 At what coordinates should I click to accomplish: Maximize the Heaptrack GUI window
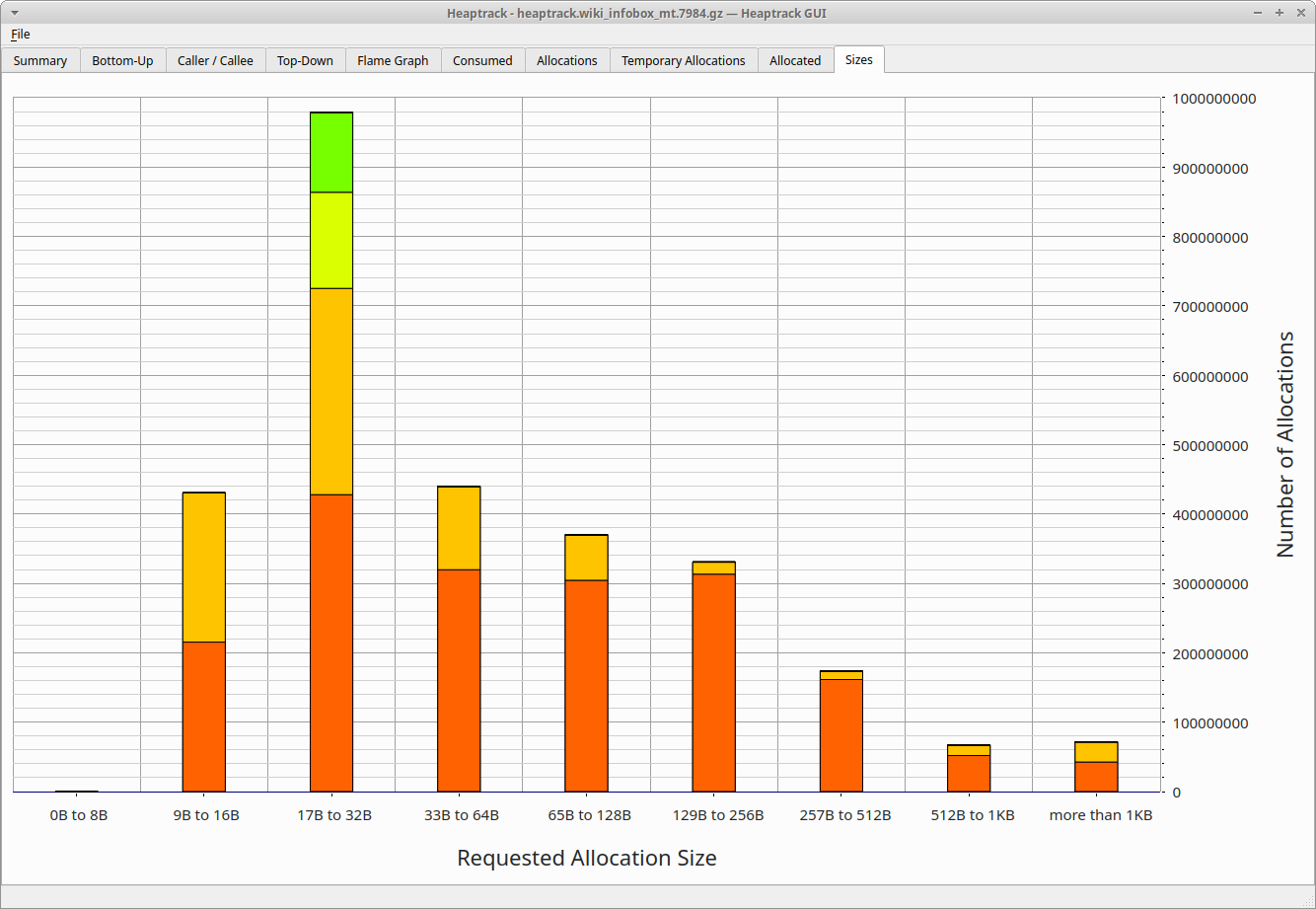coord(1279,13)
